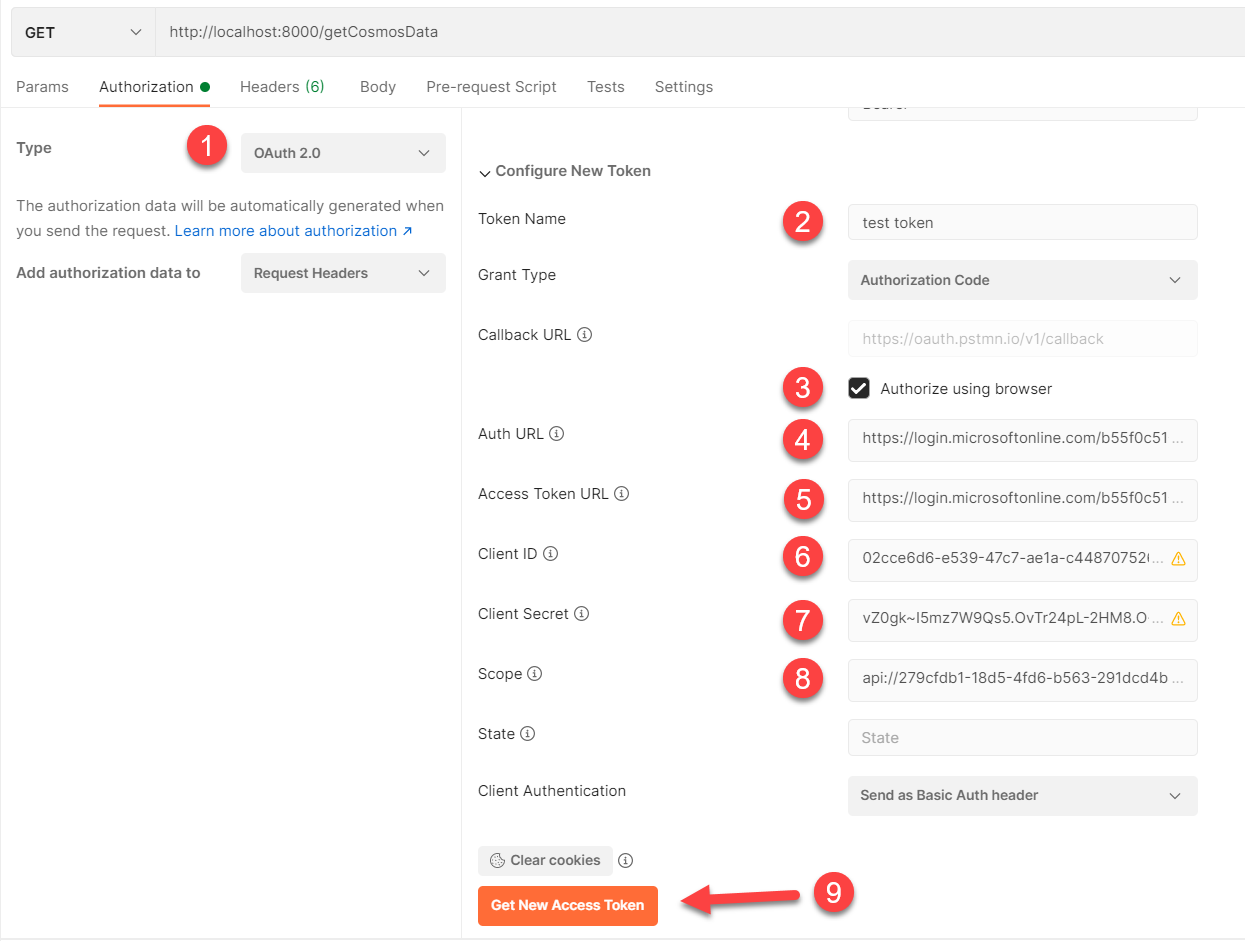Click info icon next to State label

tap(528, 734)
